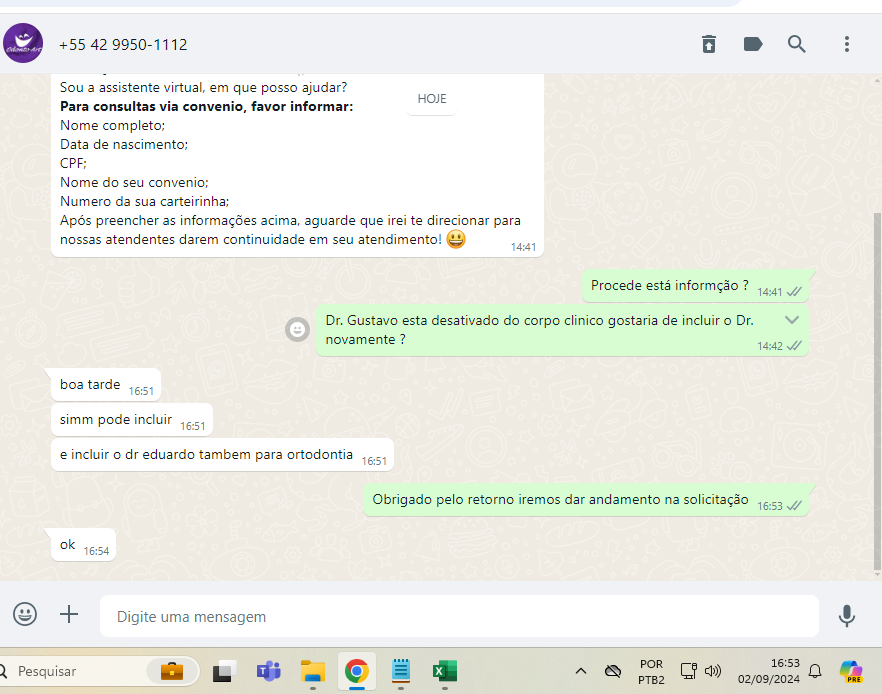882x694 pixels.
Task: Select the 'Procede está informção ?' message
Action: (x=695, y=286)
